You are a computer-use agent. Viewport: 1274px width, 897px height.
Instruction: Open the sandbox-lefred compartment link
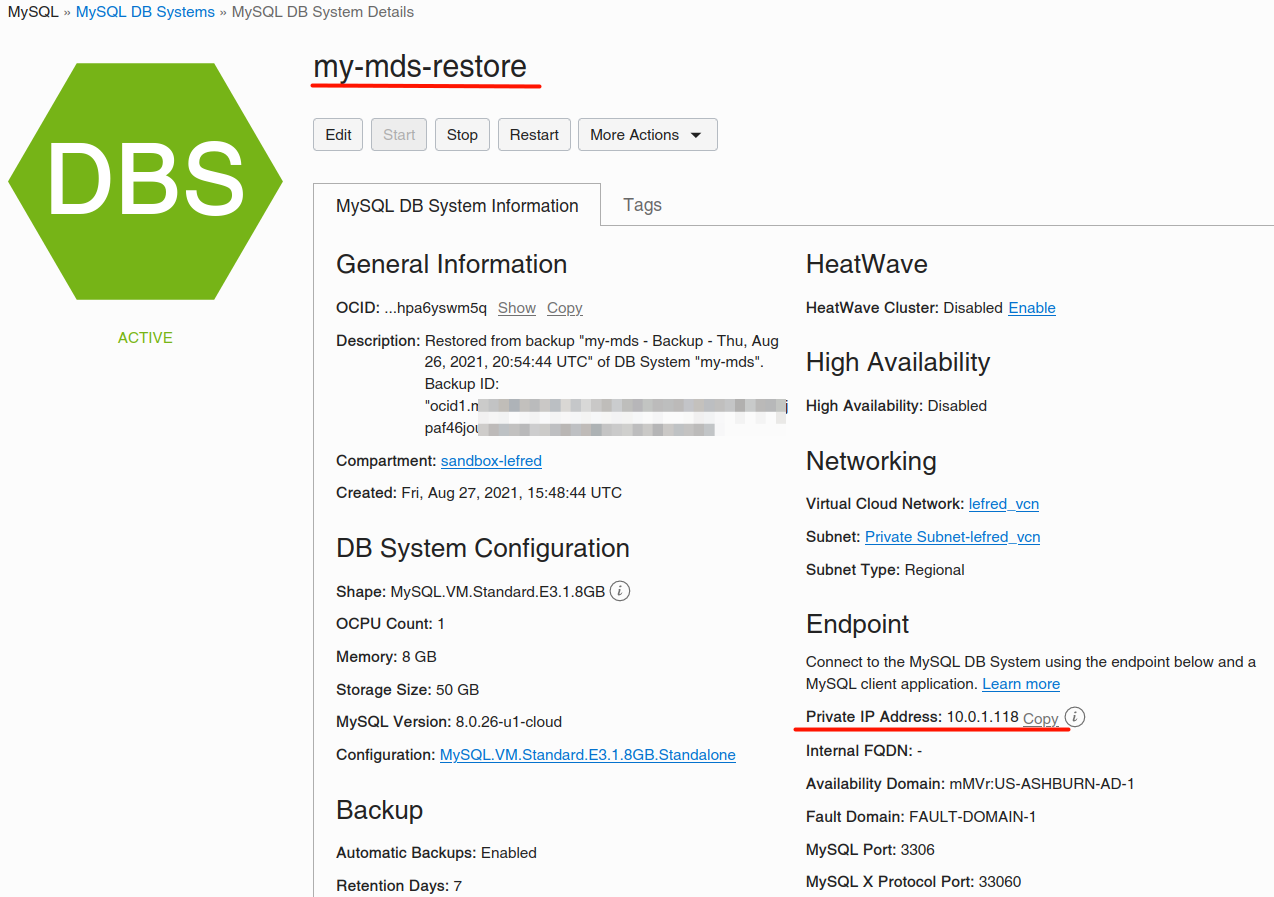(x=491, y=461)
